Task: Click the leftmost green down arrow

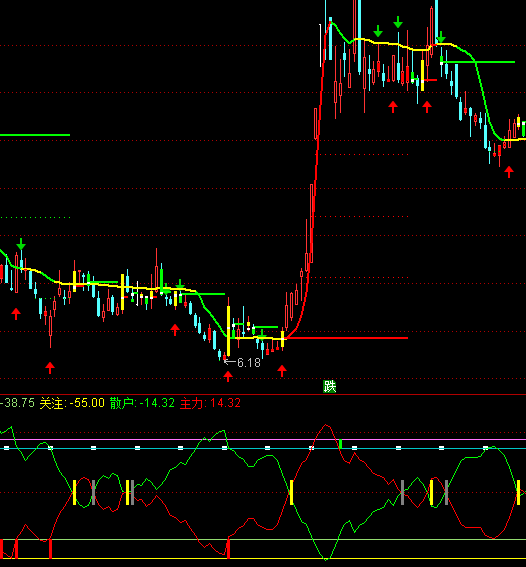Action: point(21,244)
